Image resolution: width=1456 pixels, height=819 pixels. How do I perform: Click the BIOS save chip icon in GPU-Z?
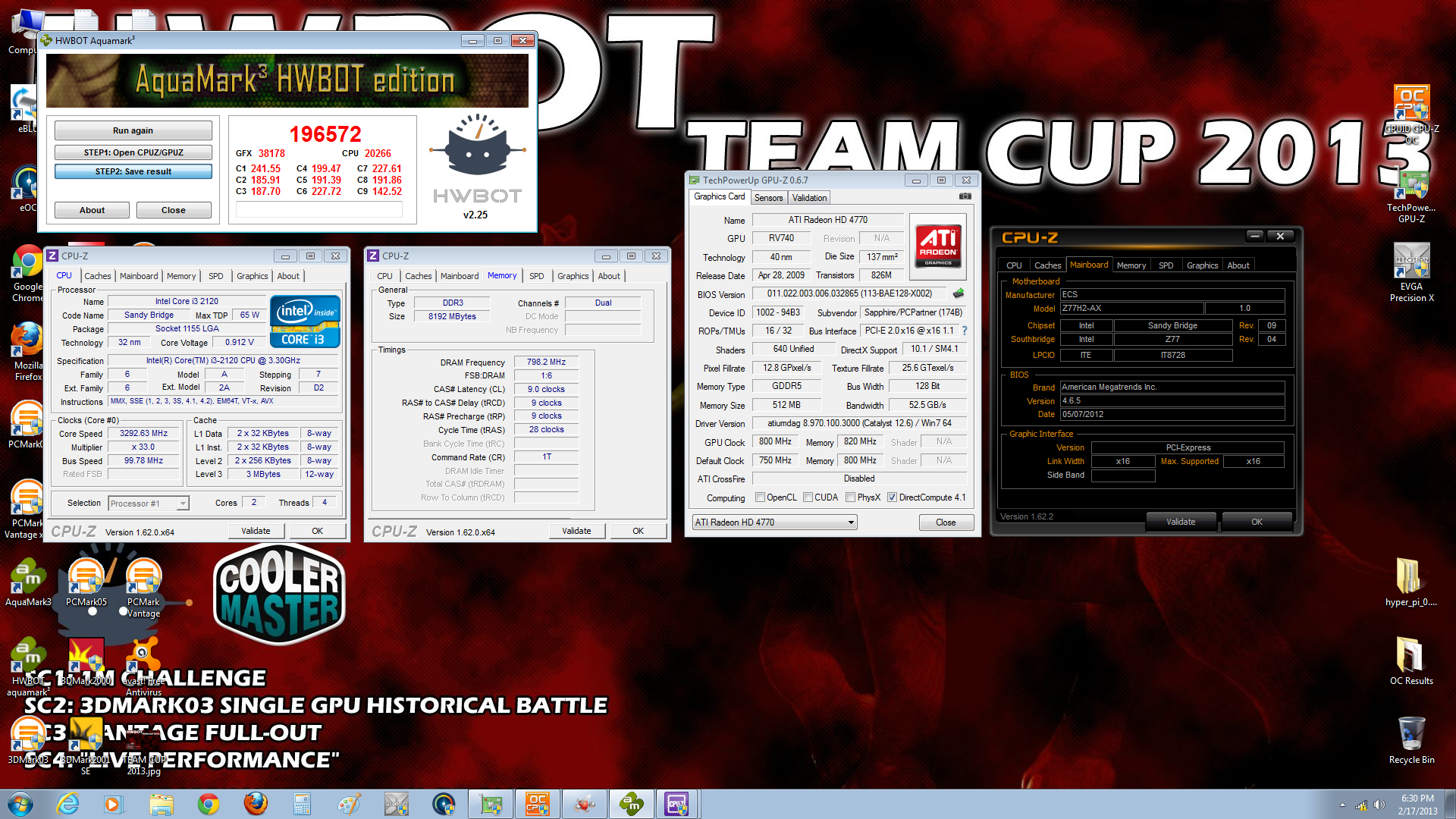[959, 293]
